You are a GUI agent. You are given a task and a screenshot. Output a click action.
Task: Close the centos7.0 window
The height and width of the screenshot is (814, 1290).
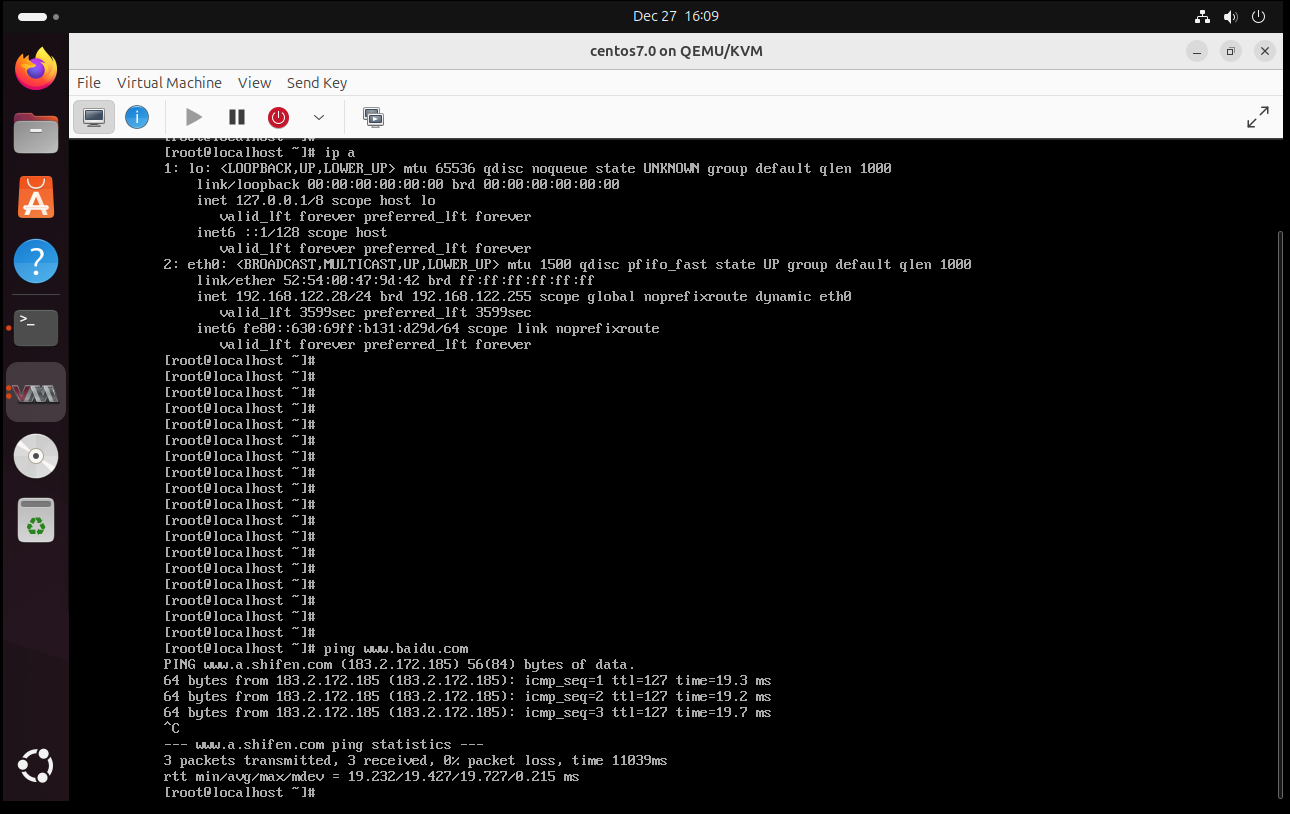(x=1265, y=51)
